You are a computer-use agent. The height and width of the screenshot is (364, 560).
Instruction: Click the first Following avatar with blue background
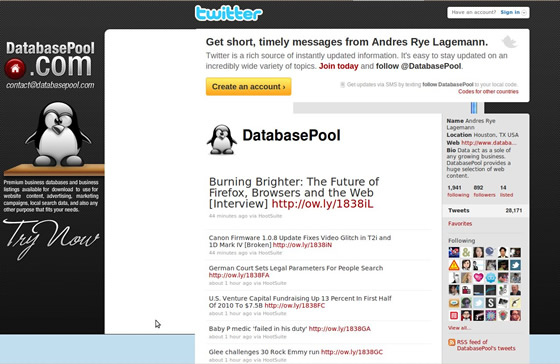pyautogui.click(x=454, y=253)
